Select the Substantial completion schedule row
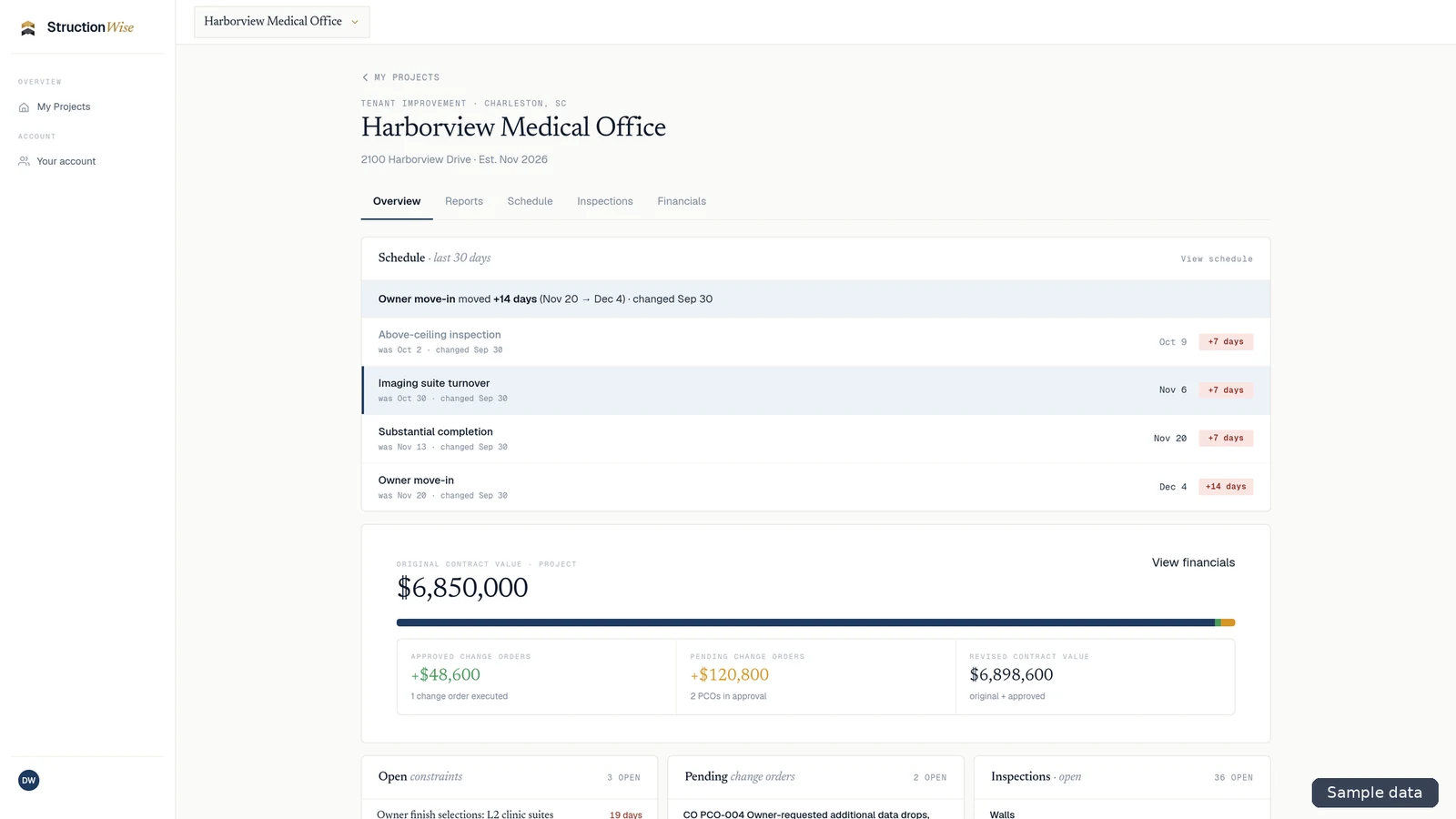Viewport: 1456px width, 819px height. 815,439
